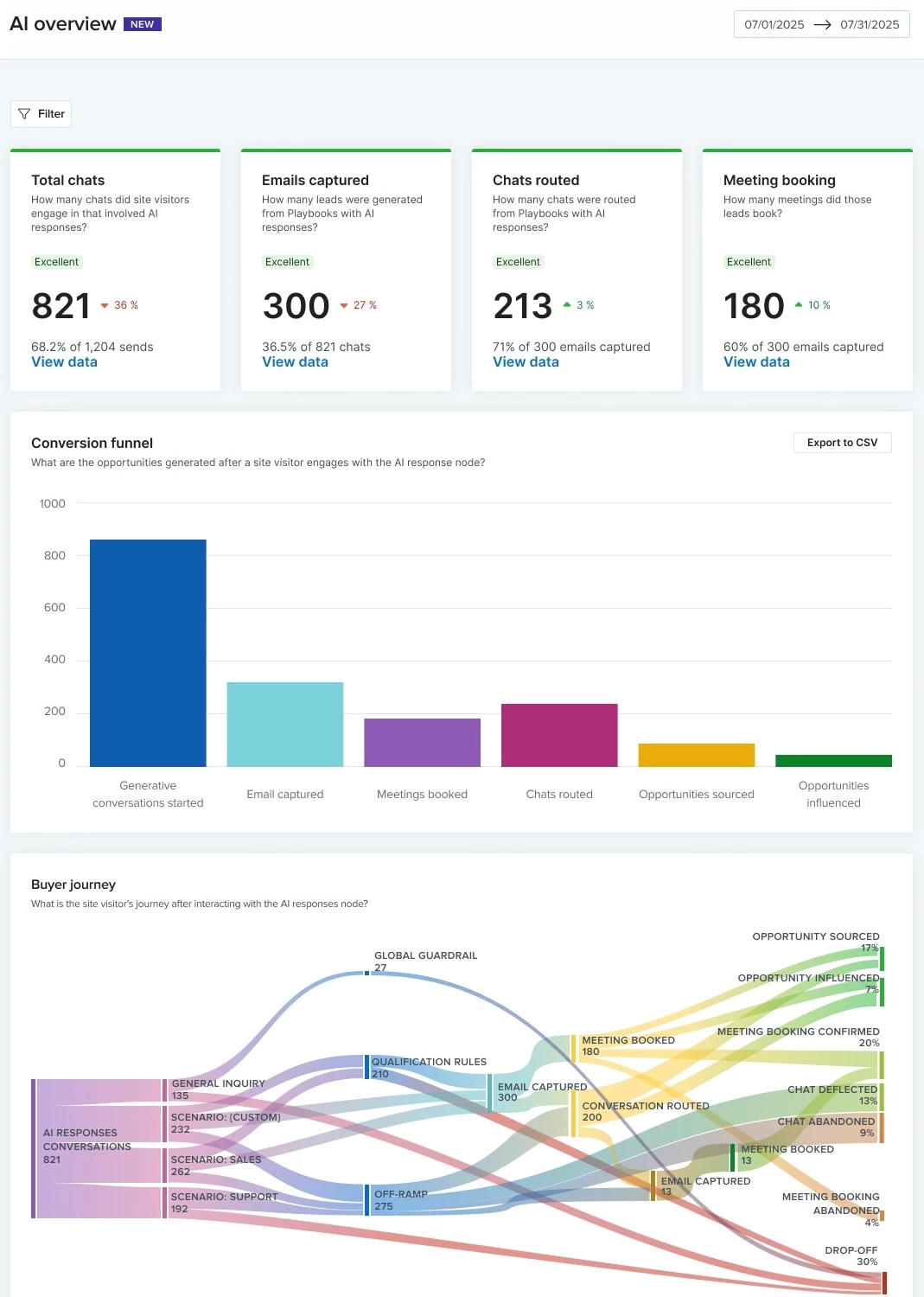This screenshot has width=924, height=1297.
Task: Open View data under Chats routed
Action: pyautogui.click(x=526, y=362)
